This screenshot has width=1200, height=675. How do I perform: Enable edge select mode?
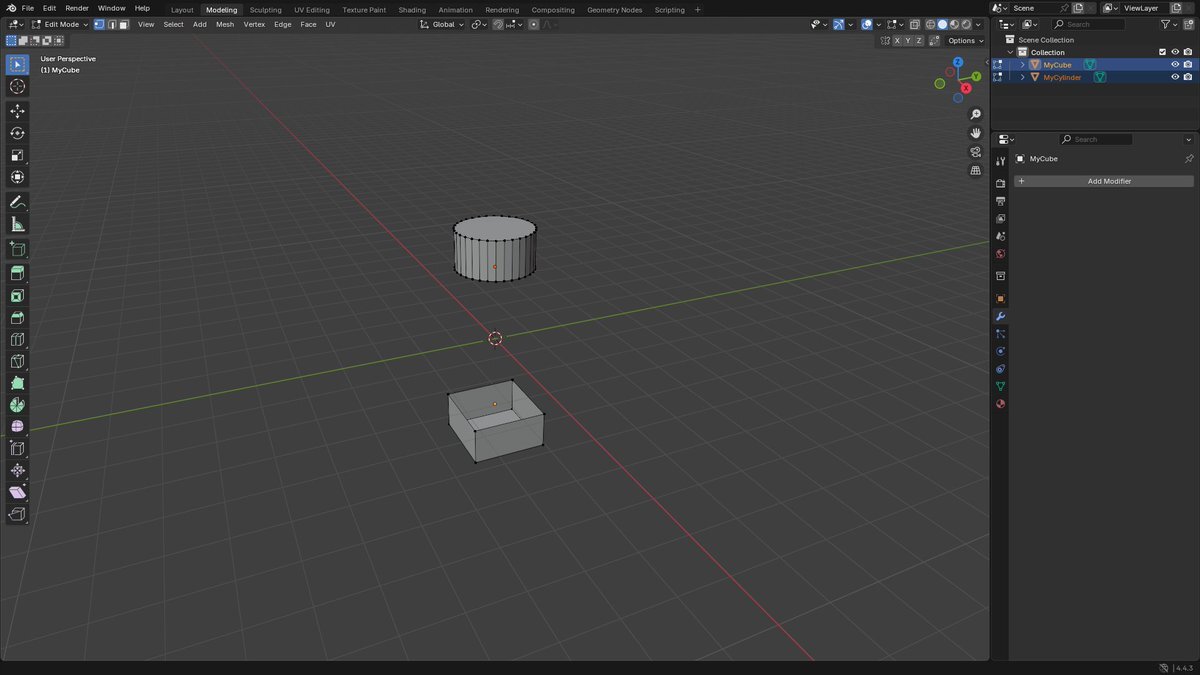click(111, 24)
